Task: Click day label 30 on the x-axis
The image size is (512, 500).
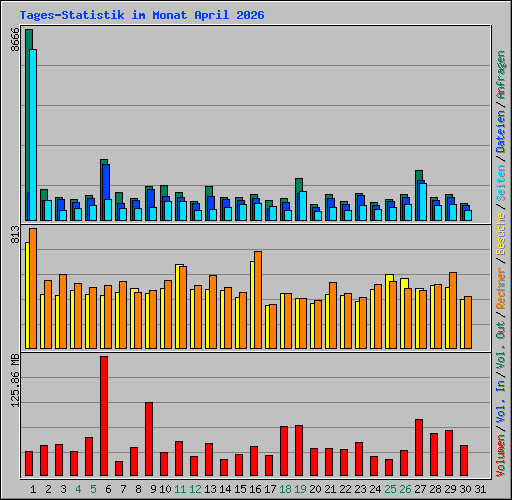Action: pos(465,489)
